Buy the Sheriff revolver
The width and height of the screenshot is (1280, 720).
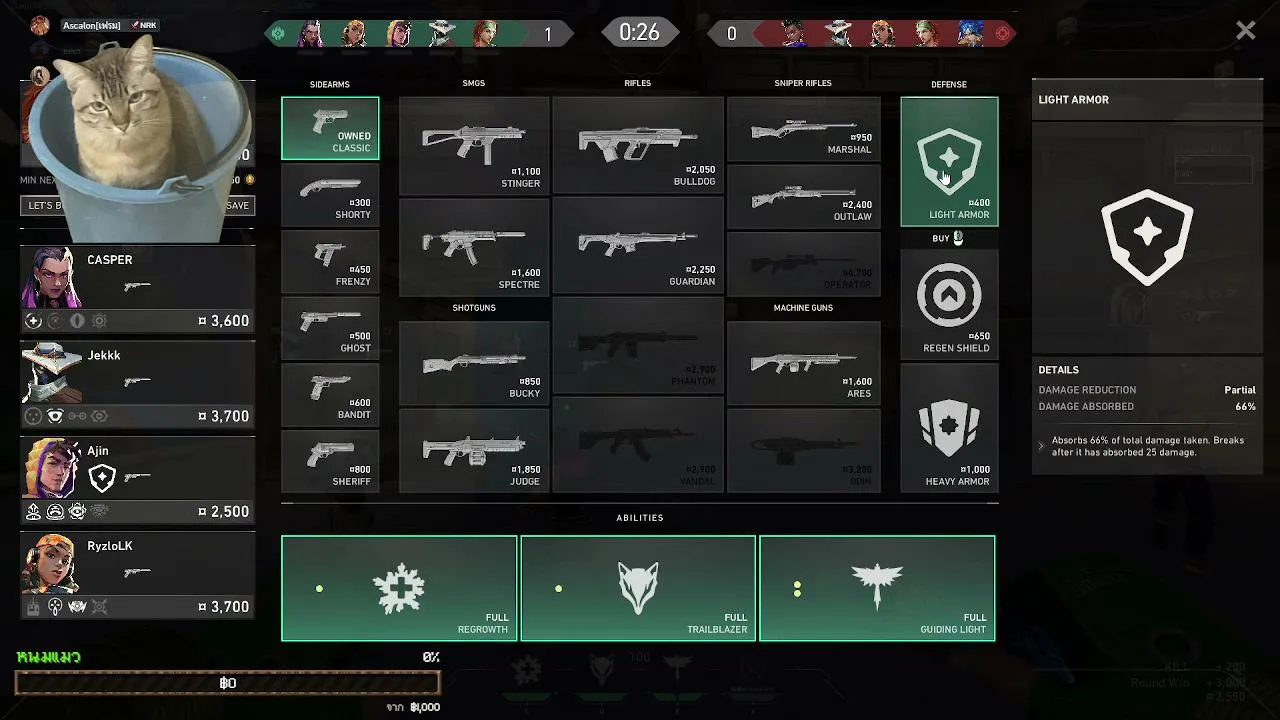(x=330, y=461)
